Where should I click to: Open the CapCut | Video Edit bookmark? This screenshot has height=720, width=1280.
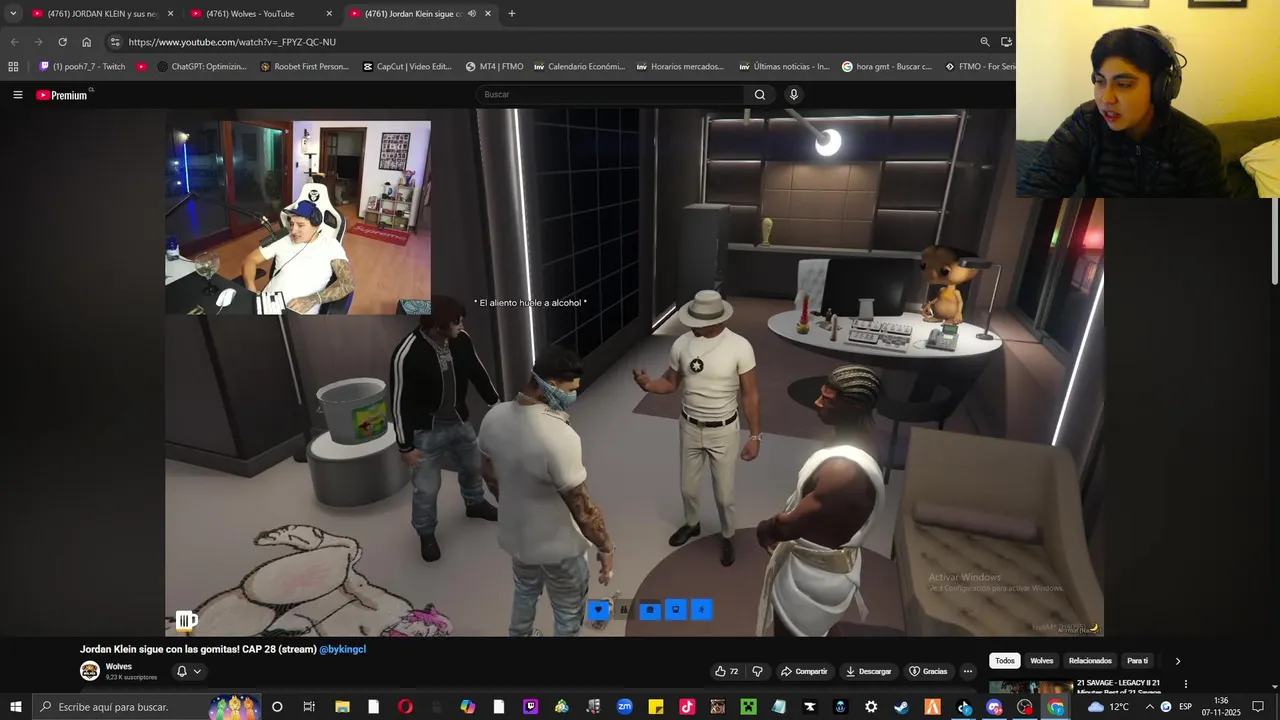(407, 67)
